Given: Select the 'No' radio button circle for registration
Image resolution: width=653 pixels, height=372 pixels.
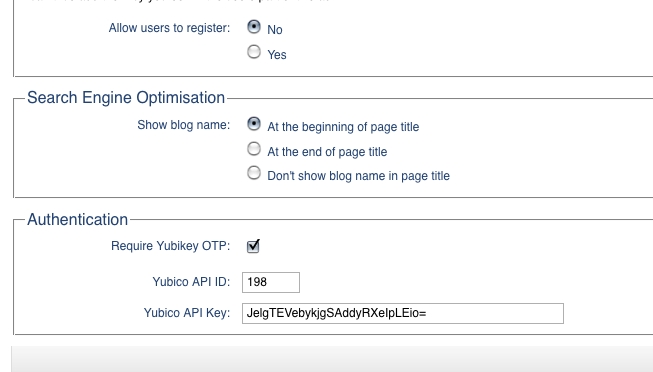Looking at the screenshot, I should pos(254,27).
